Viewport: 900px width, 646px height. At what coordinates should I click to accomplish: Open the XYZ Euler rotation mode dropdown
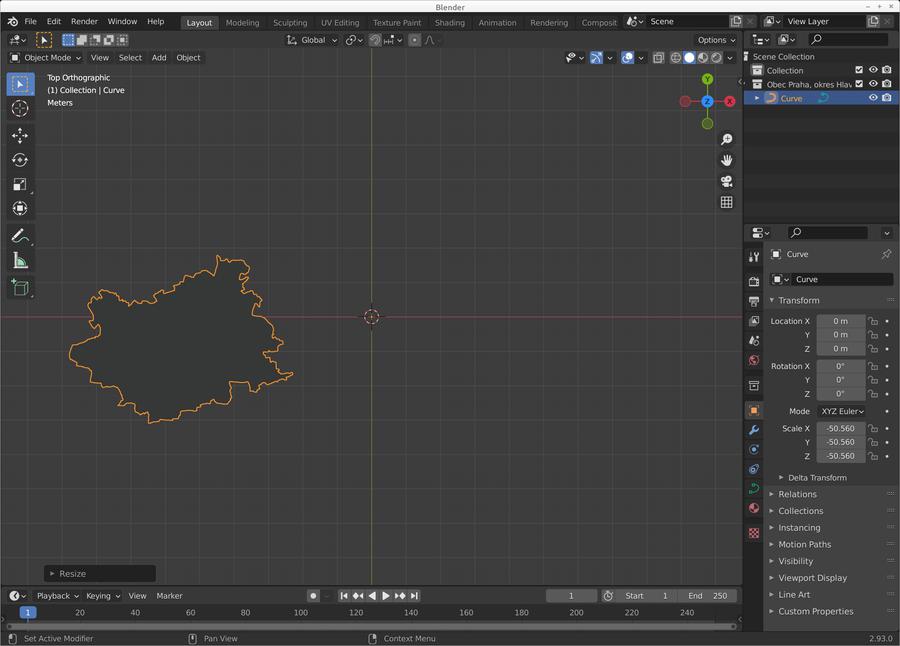(841, 411)
